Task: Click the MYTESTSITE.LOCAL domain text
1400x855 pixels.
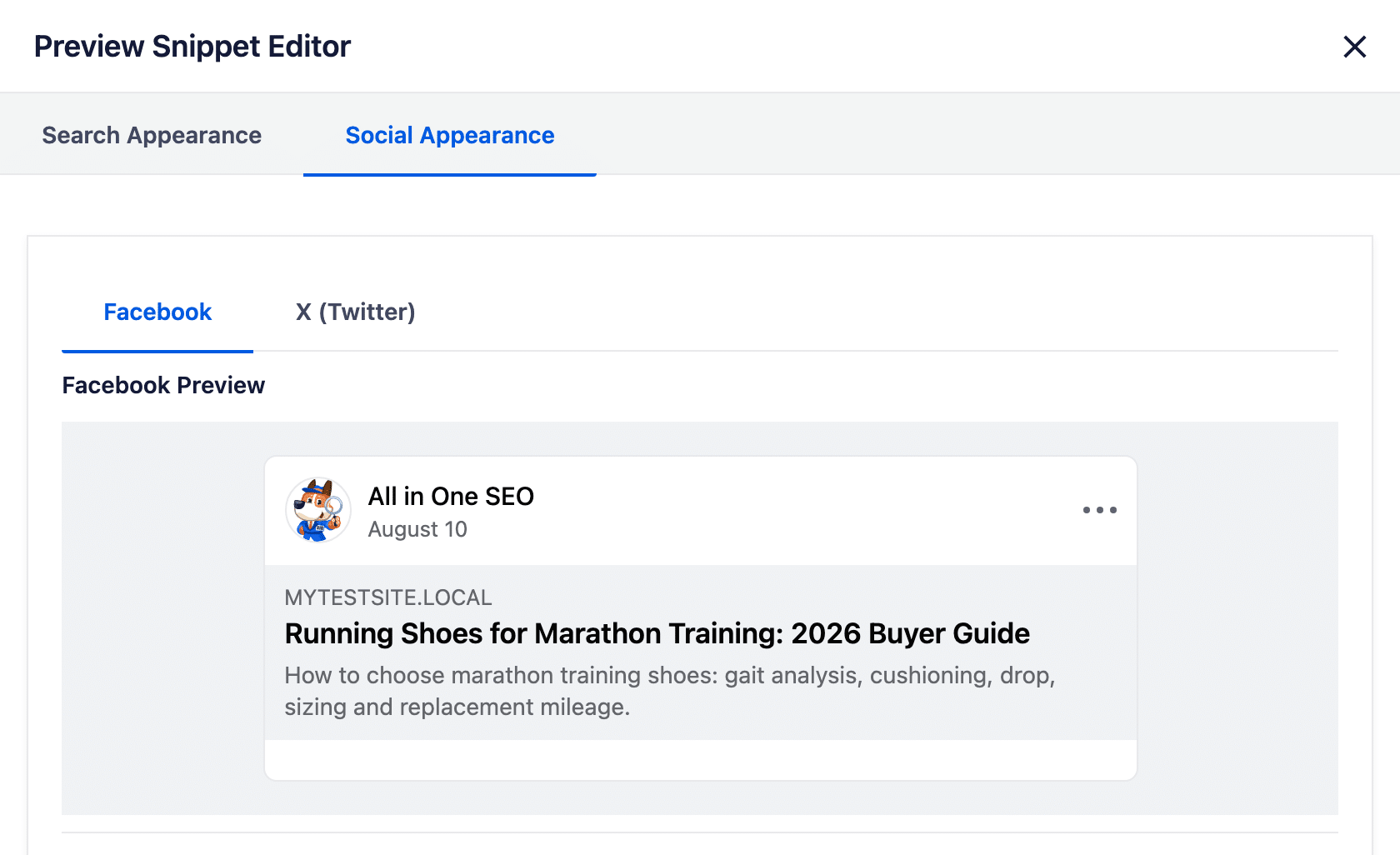Action: tap(388, 597)
